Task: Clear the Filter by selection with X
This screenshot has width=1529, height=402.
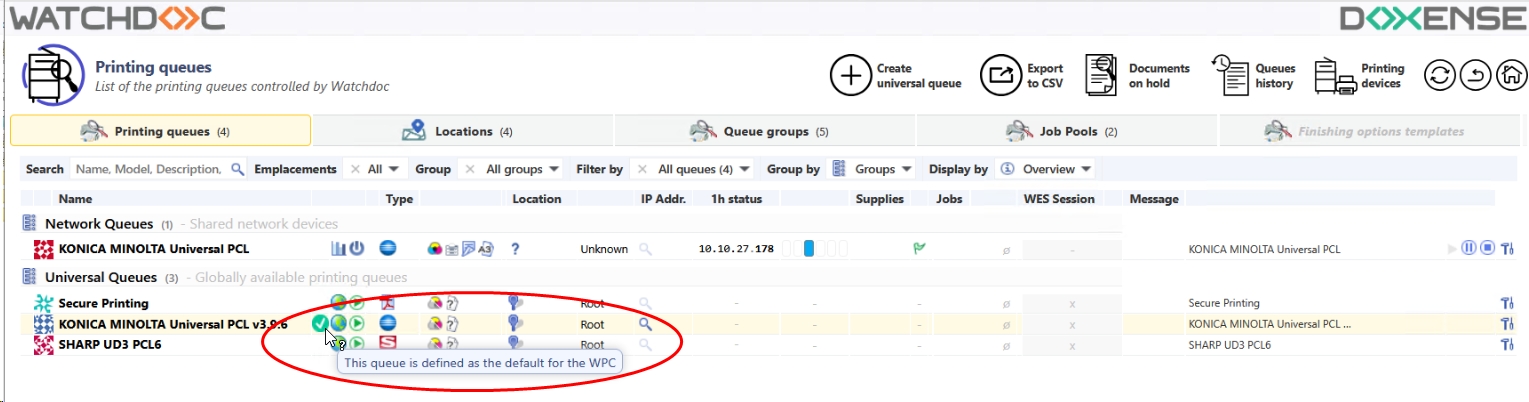Action: (x=642, y=170)
